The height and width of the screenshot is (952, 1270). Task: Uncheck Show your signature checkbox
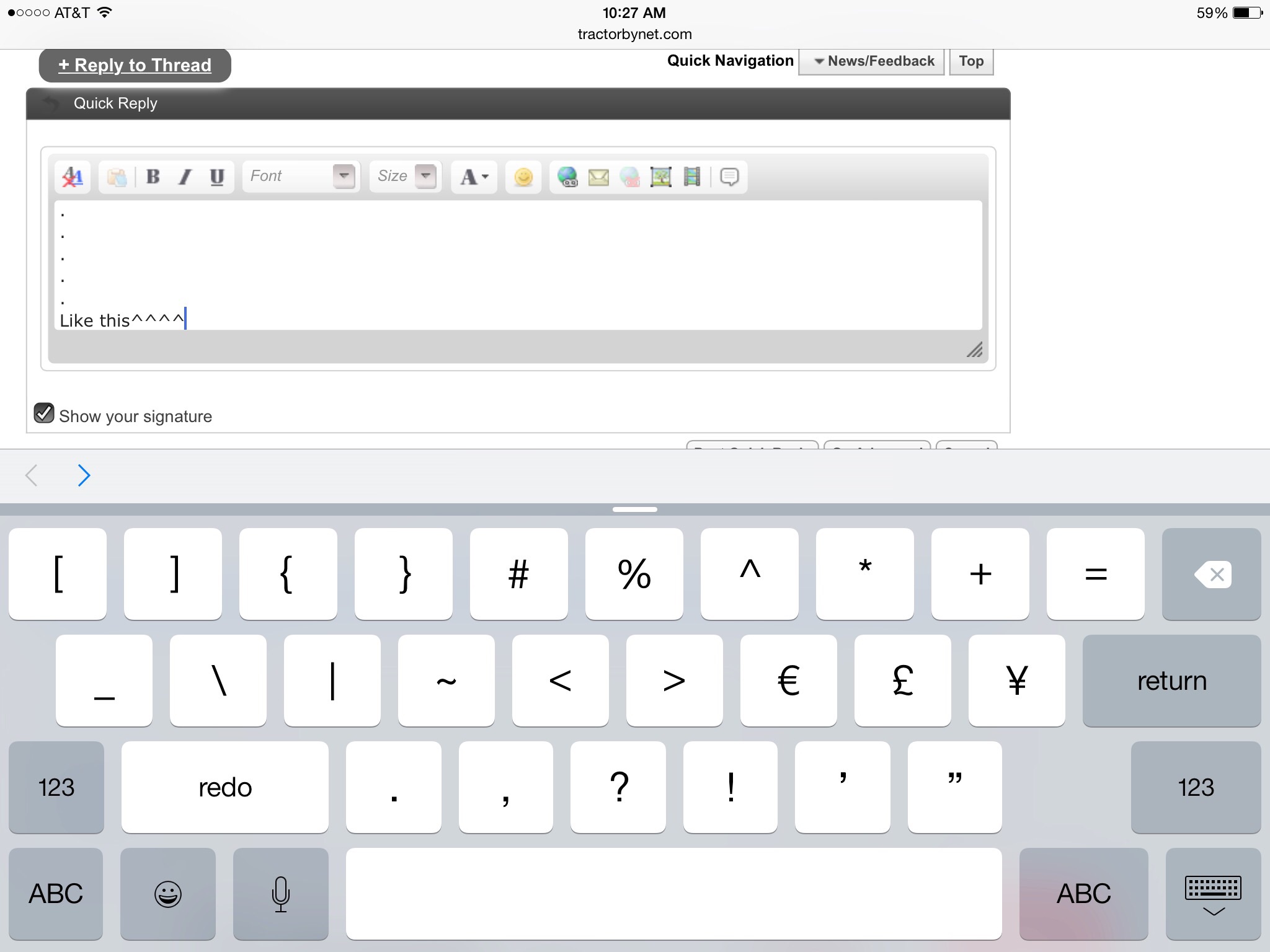[44, 413]
